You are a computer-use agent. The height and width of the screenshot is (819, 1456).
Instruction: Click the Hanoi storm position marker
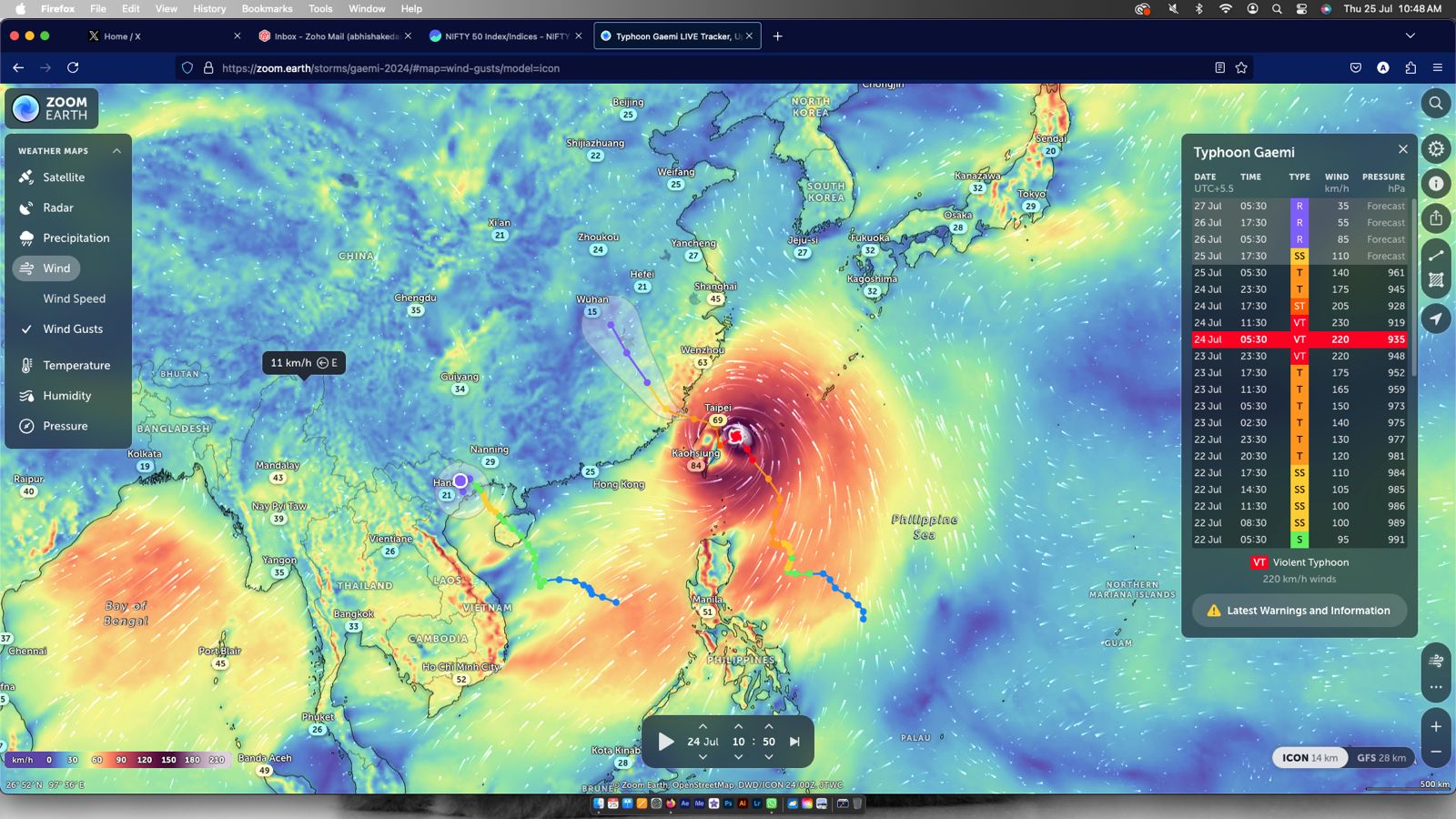tap(460, 480)
